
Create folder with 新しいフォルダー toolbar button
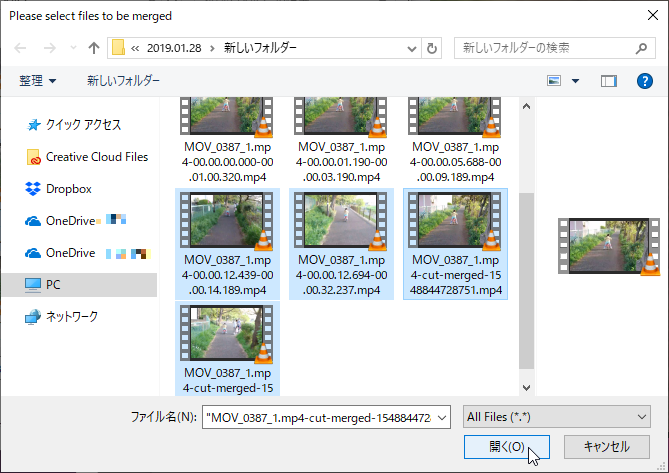pyautogui.click(x=123, y=81)
